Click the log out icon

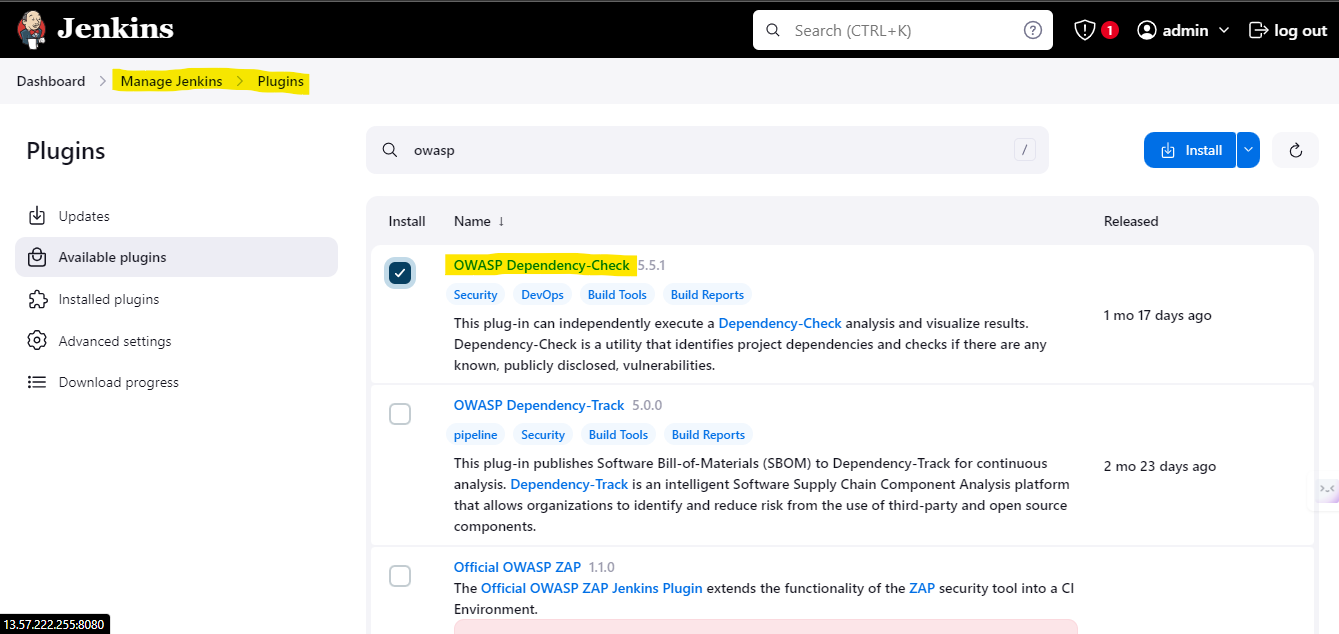click(1259, 30)
